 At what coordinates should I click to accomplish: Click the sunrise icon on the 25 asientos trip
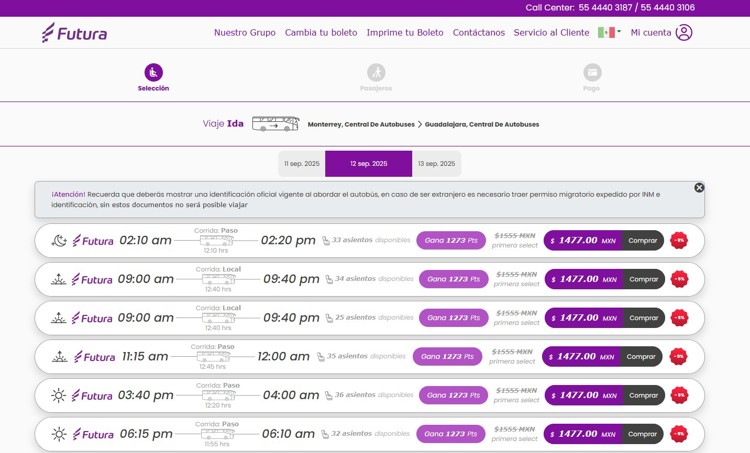(x=59, y=318)
